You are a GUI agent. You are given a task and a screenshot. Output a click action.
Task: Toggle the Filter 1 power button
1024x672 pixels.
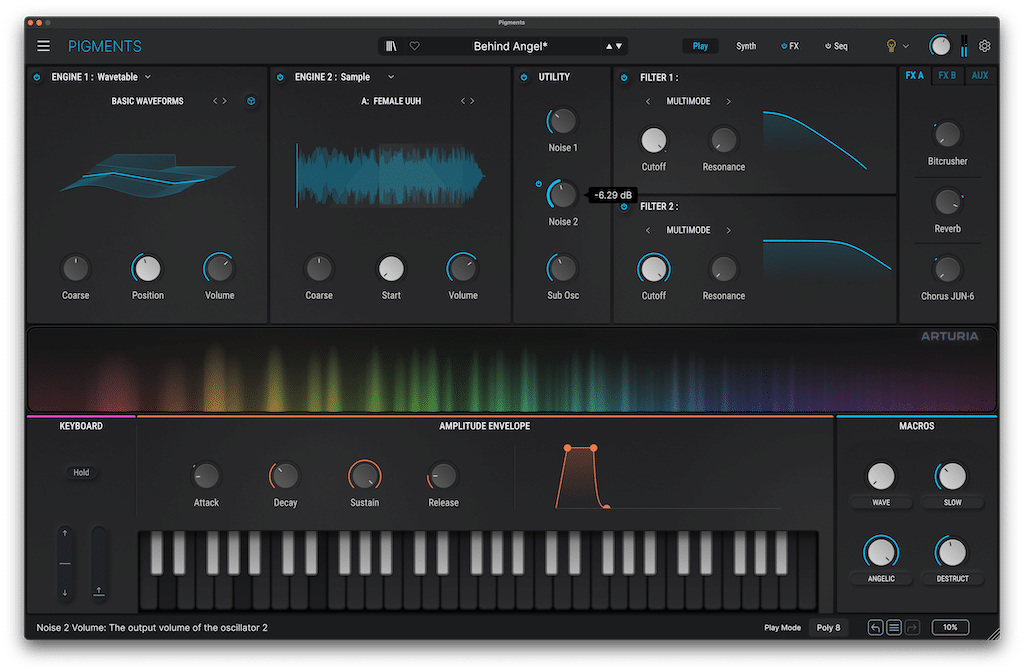pyautogui.click(x=624, y=78)
